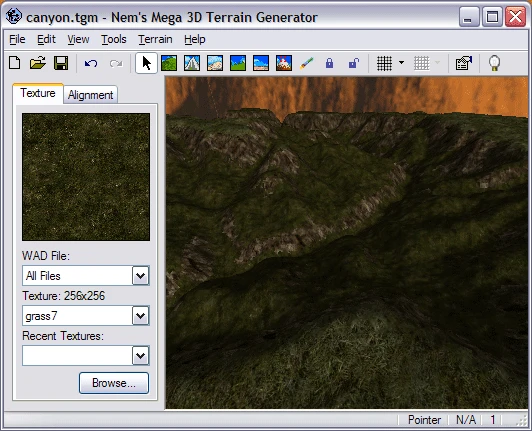Image resolution: width=532 pixels, height=431 pixels.
Task: Open the Edit menu
Action: tap(46, 39)
